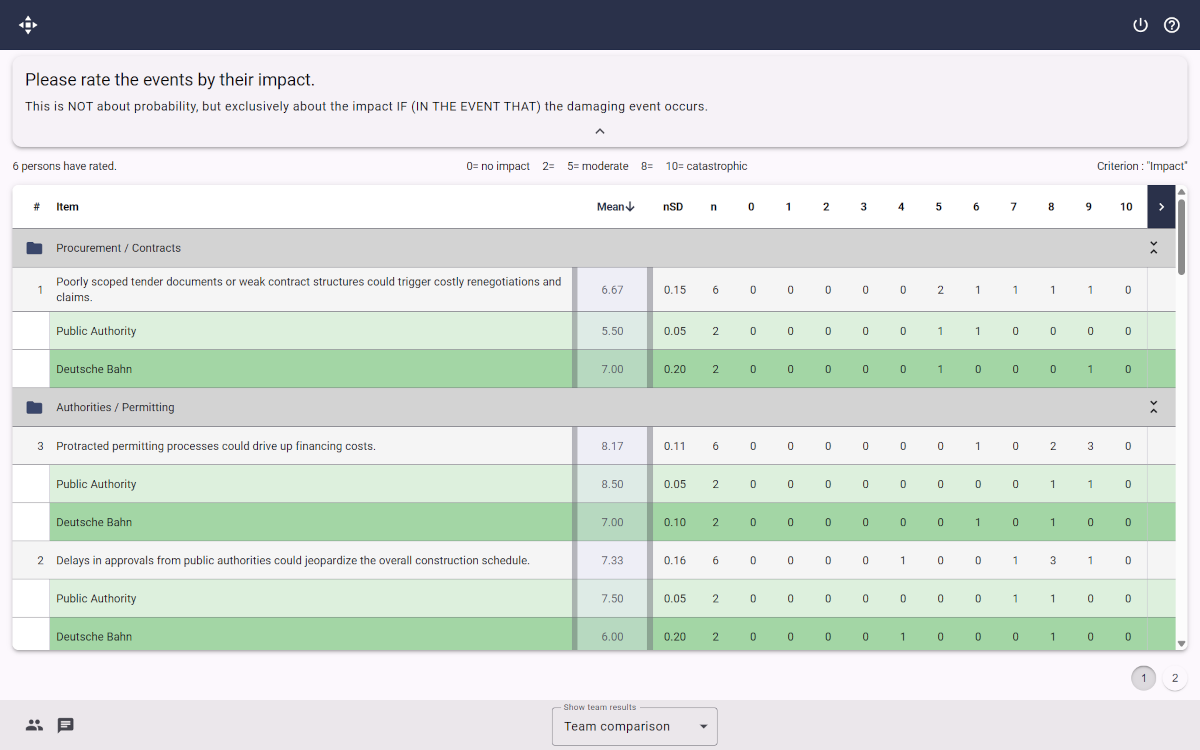Click the Authorities / Permitting group title
Image resolution: width=1200 pixels, height=750 pixels.
tap(115, 407)
